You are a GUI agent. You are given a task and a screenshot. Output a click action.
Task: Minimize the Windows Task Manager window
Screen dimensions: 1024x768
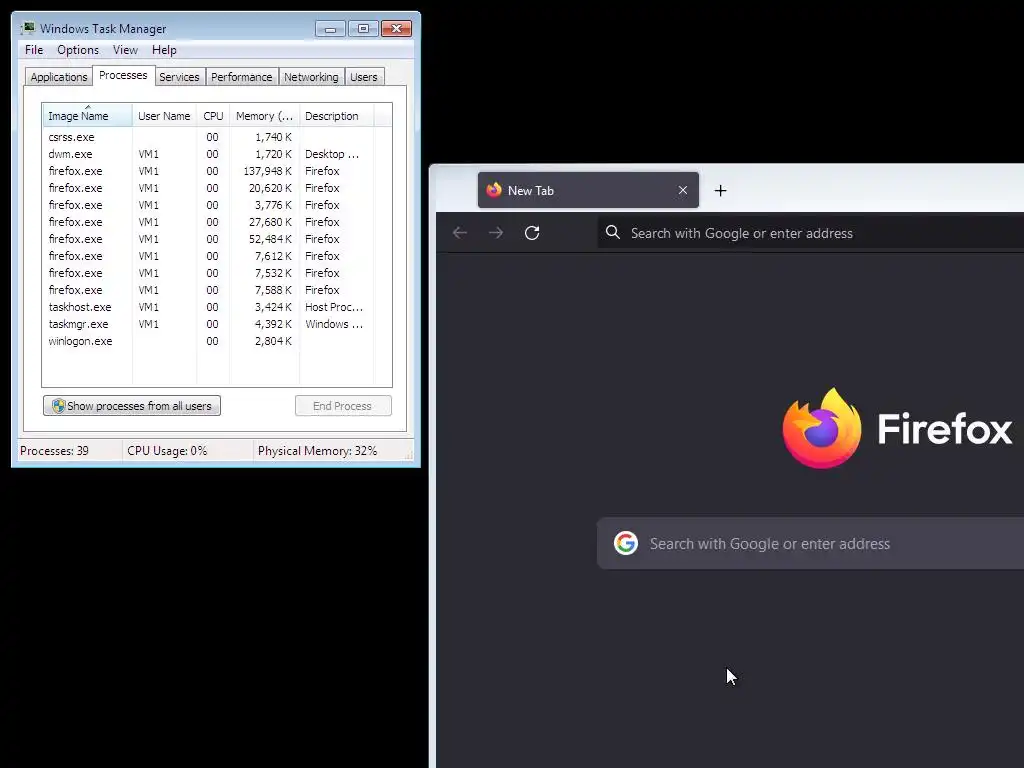[x=330, y=29]
